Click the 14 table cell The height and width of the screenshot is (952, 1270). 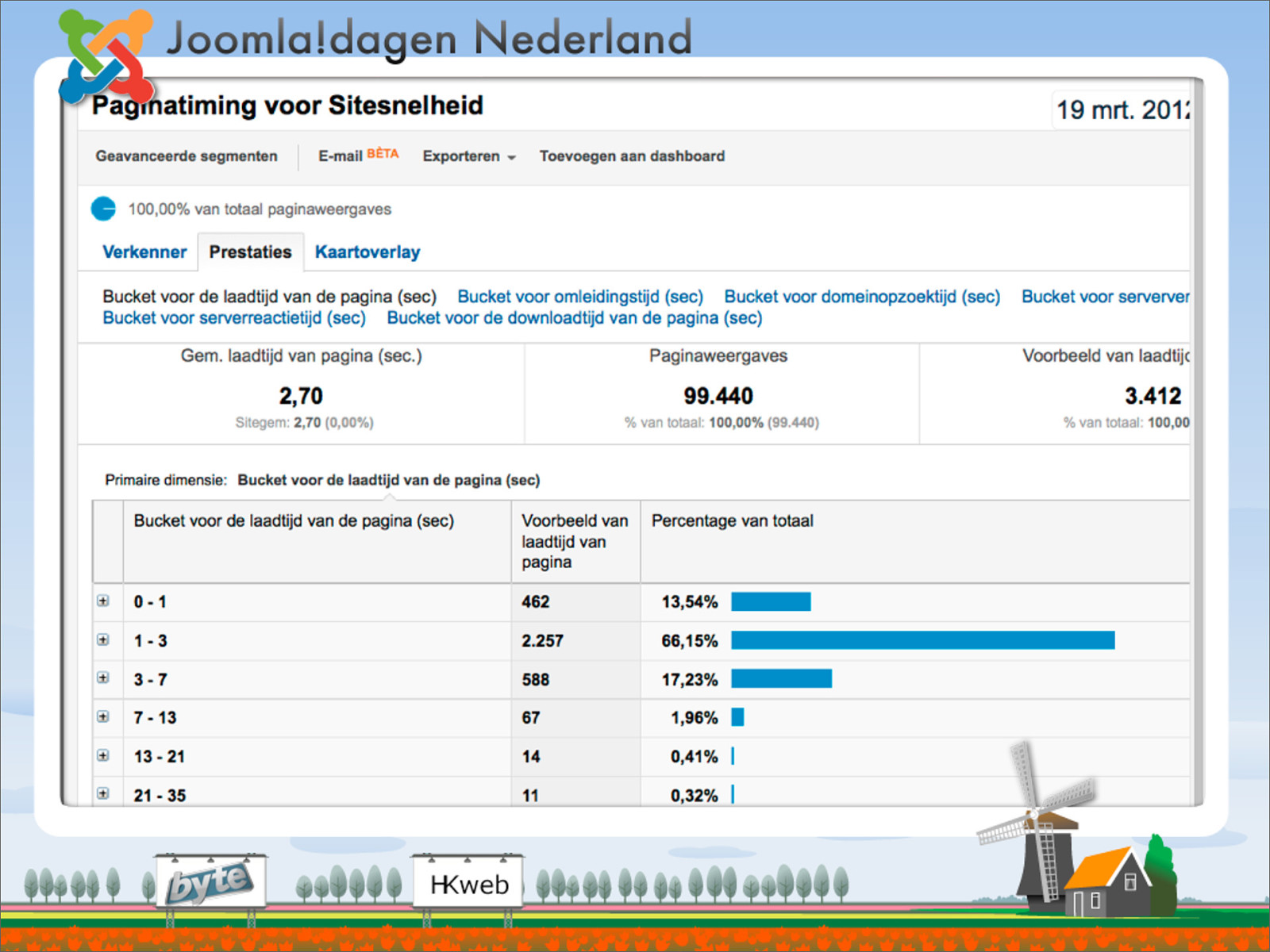coord(530,757)
